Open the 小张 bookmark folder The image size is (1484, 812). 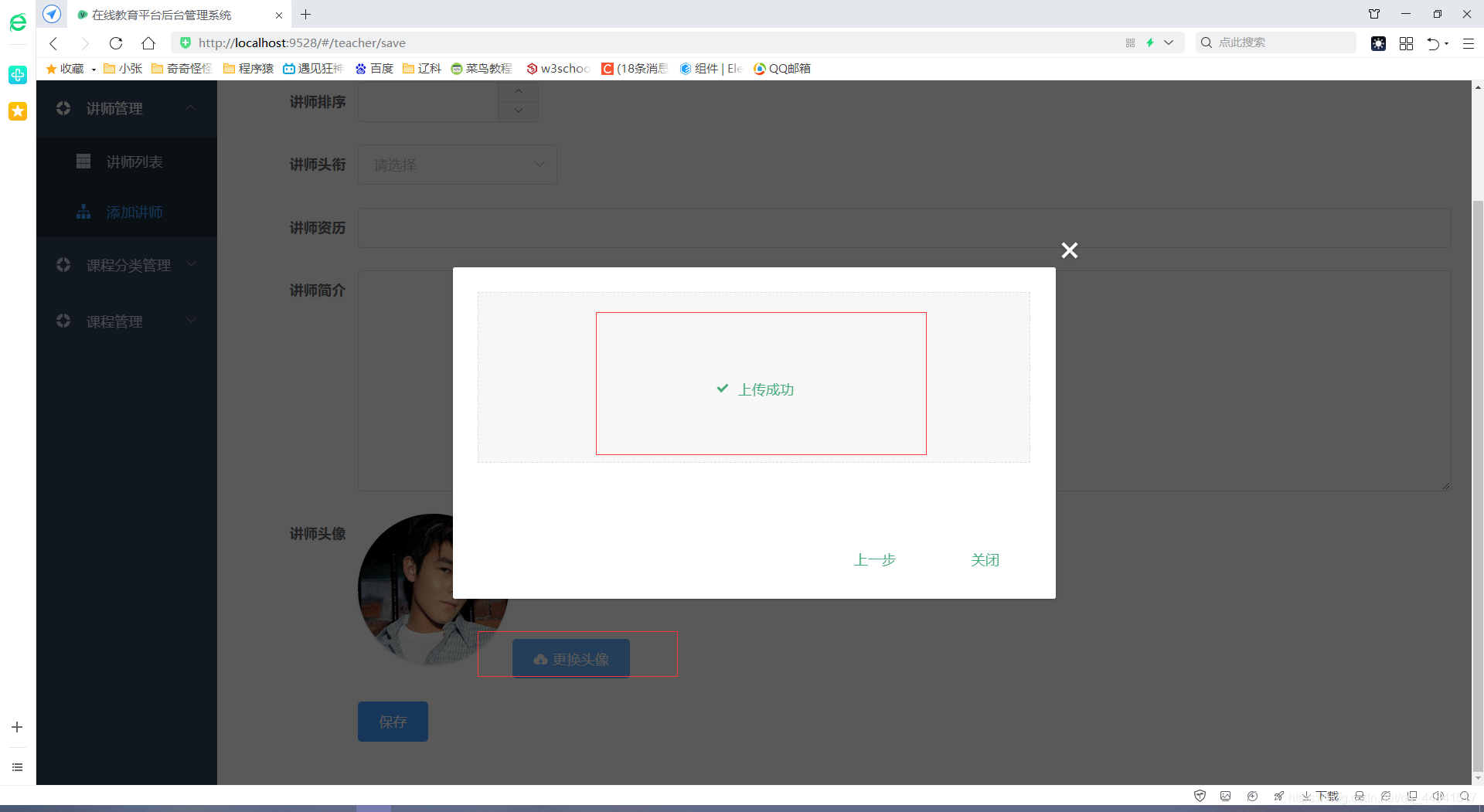pos(124,69)
